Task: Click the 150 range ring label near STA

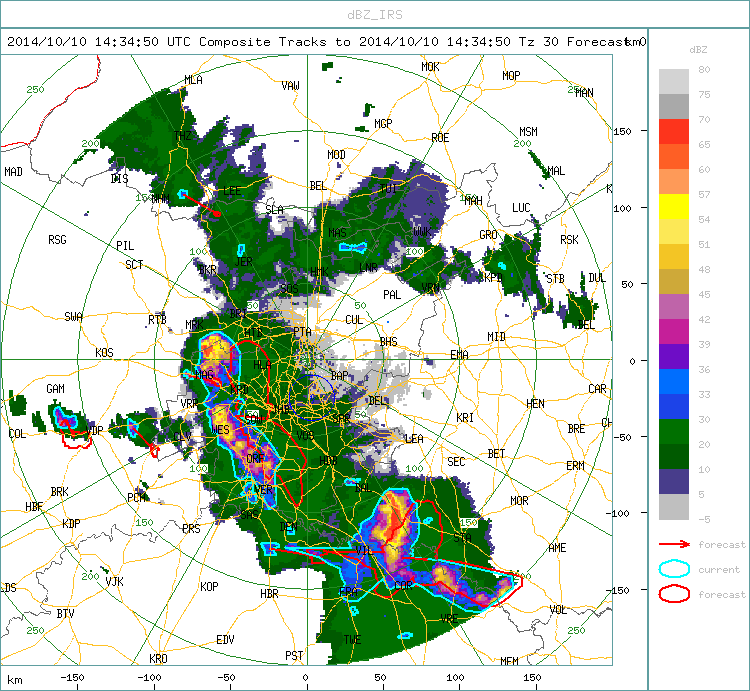Action: (x=469, y=522)
